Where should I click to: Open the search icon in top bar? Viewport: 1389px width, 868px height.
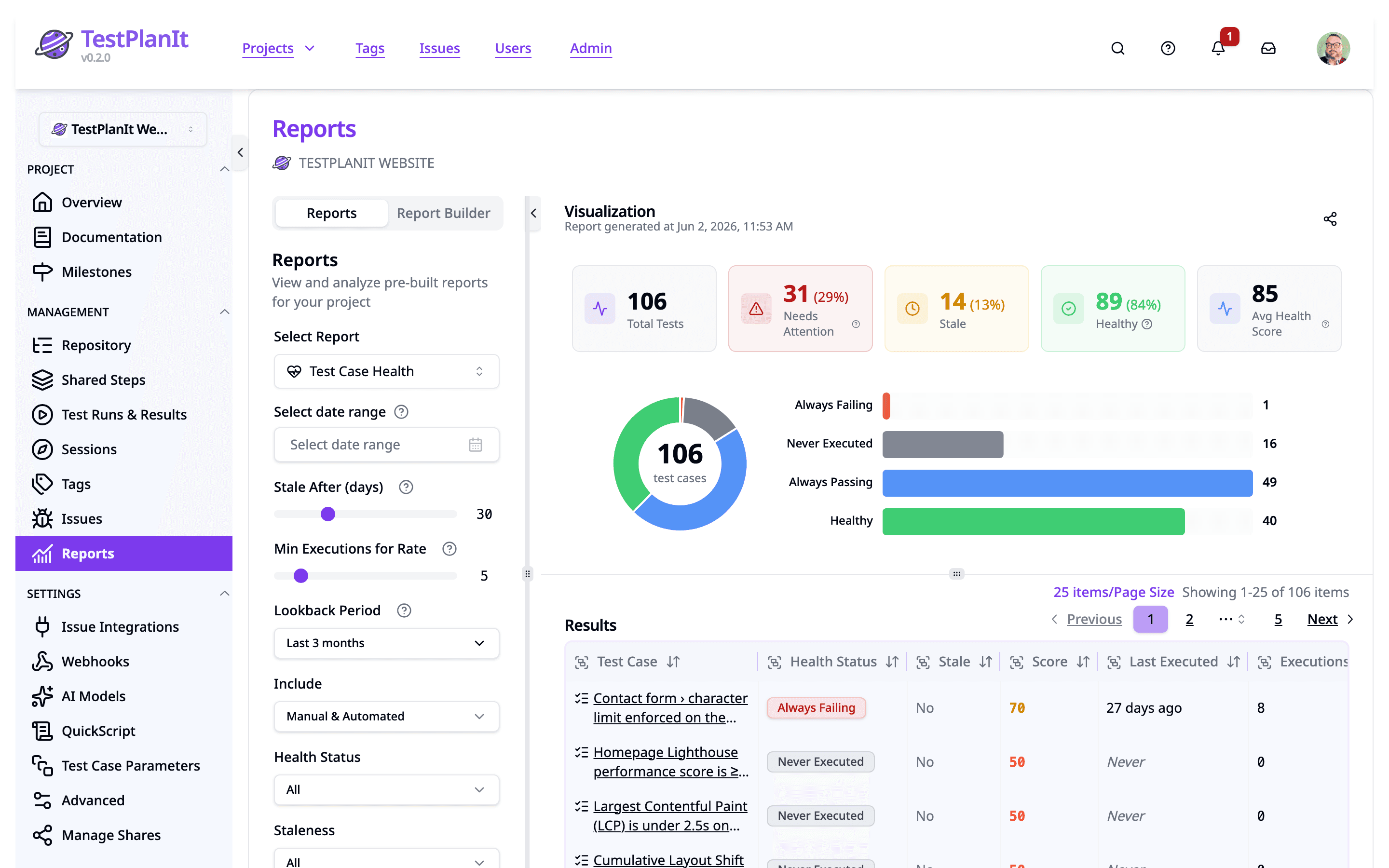(1117, 48)
